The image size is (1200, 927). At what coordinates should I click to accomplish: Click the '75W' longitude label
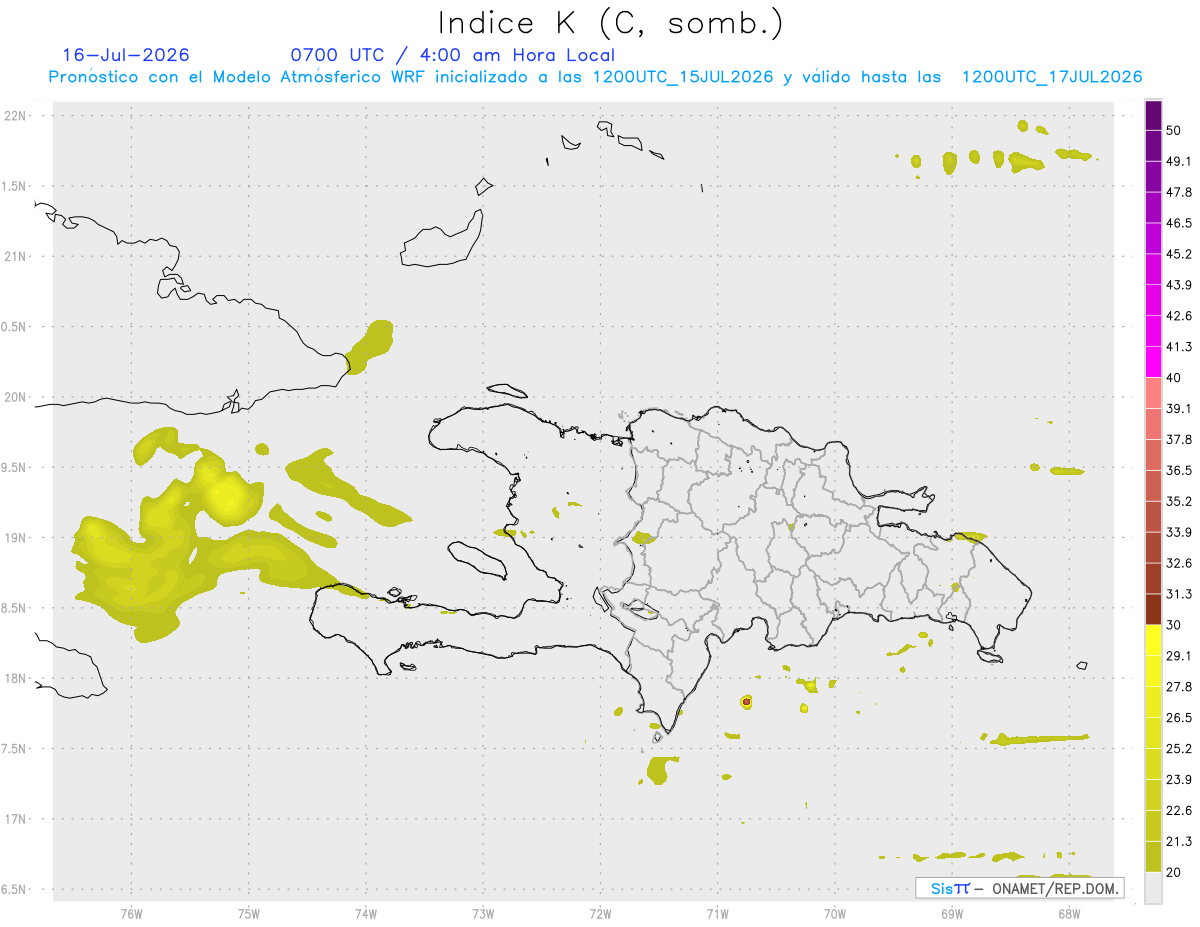249,914
